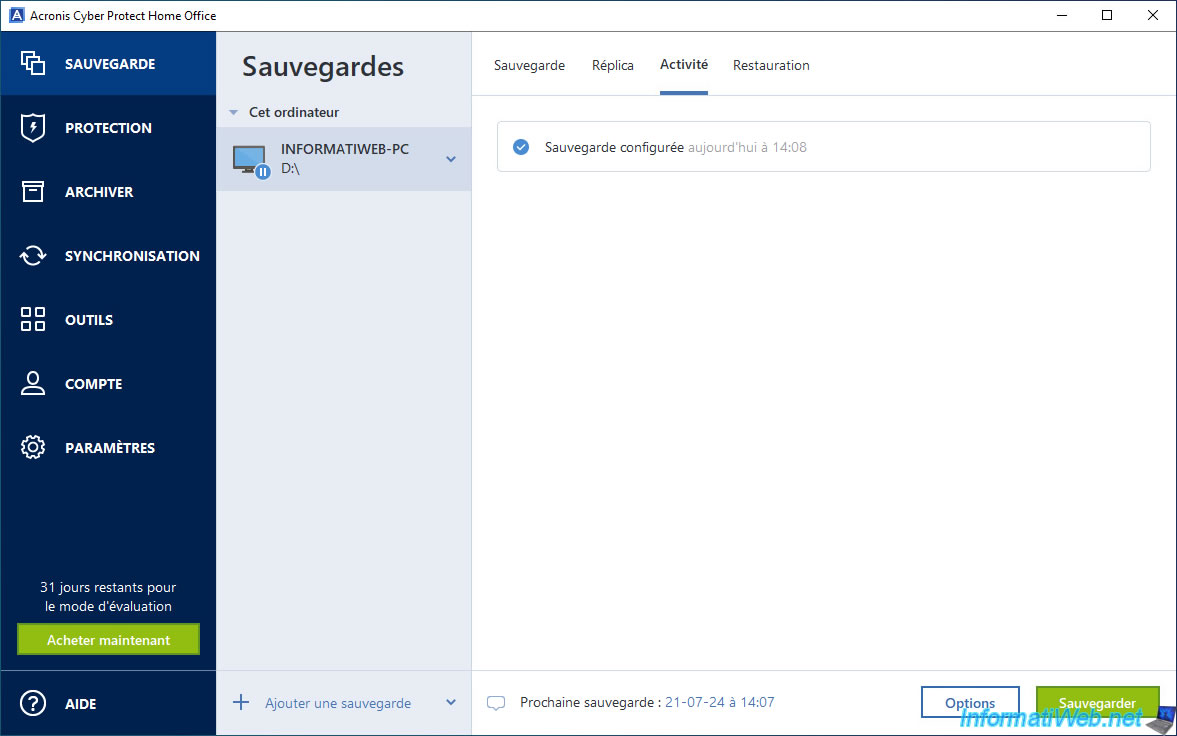Open the Sauvegarde tab
Viewport: 1177px width, 736px height.
529,65
